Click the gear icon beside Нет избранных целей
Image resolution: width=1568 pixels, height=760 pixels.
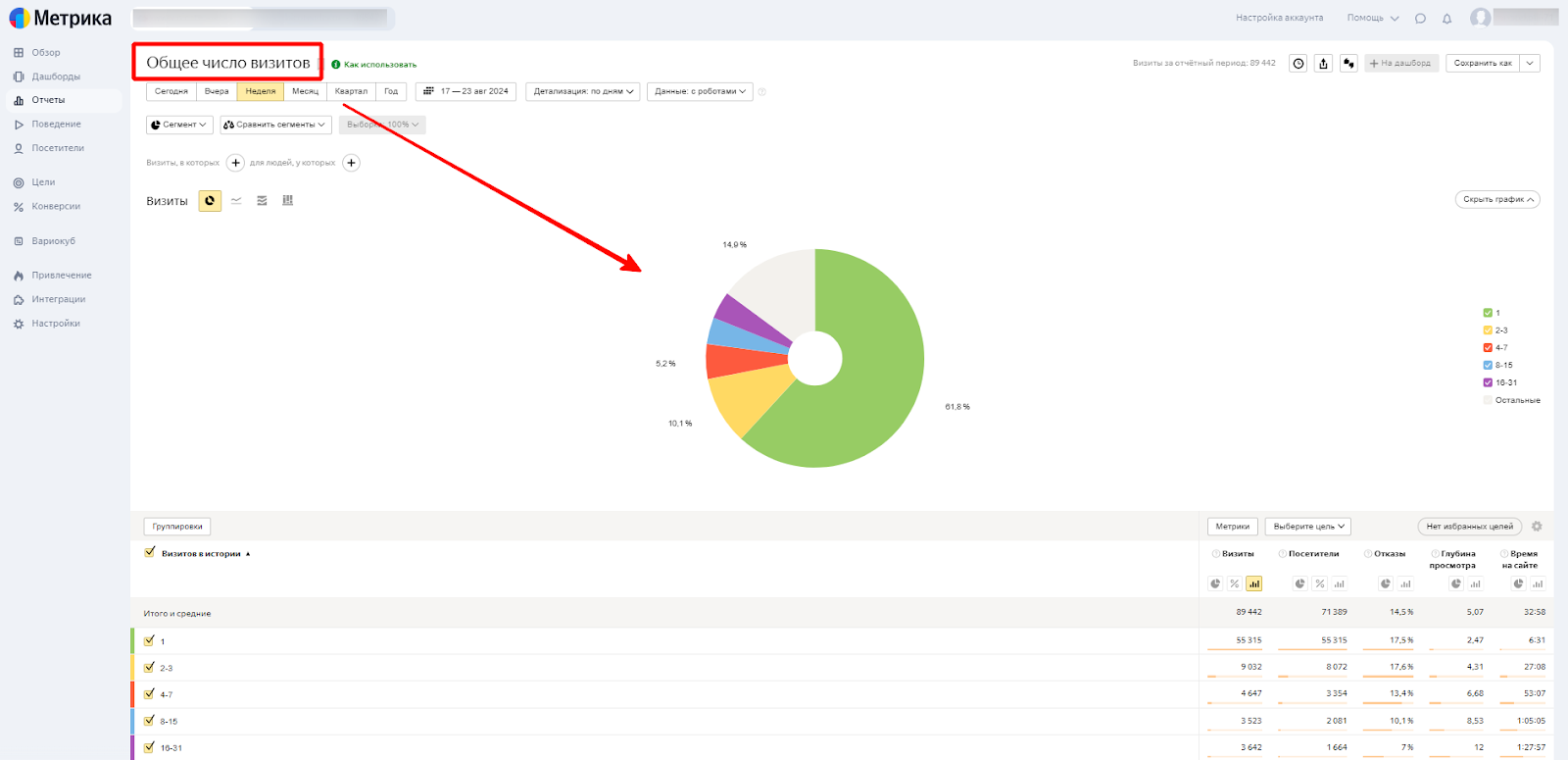[x=1537, y=527]
